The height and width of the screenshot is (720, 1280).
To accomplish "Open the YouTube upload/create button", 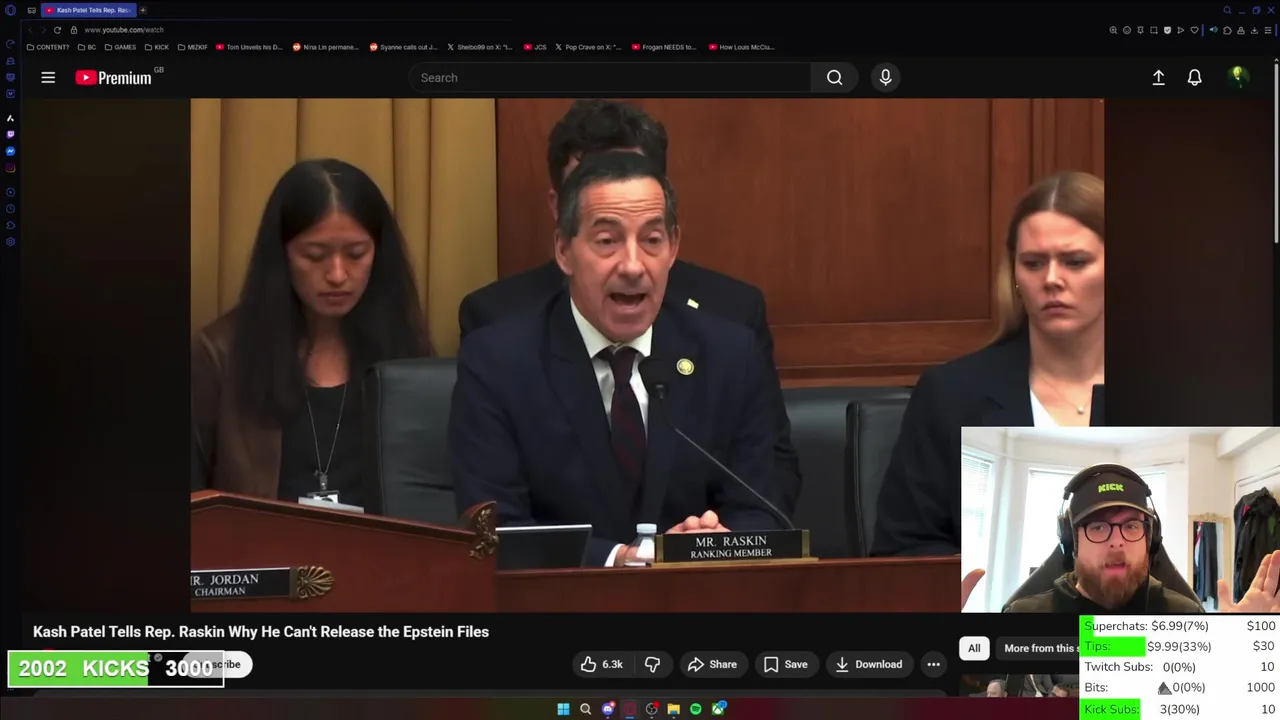I will [1158, 77].
